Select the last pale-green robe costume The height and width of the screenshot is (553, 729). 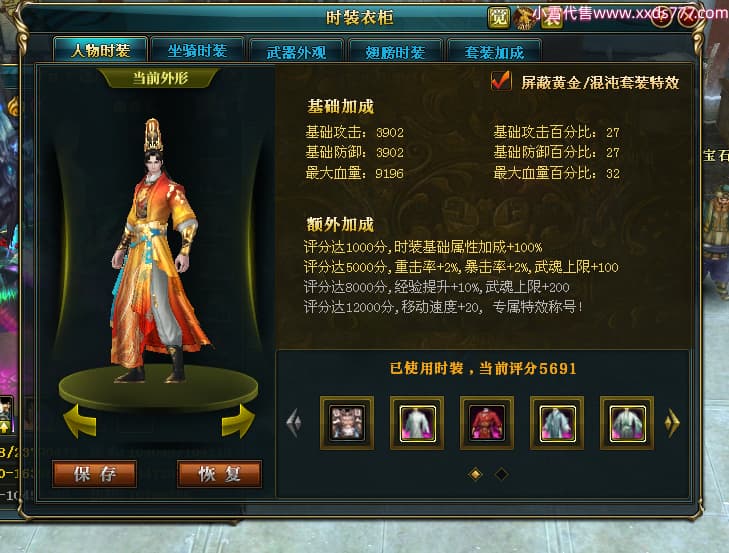pos(627,423)
